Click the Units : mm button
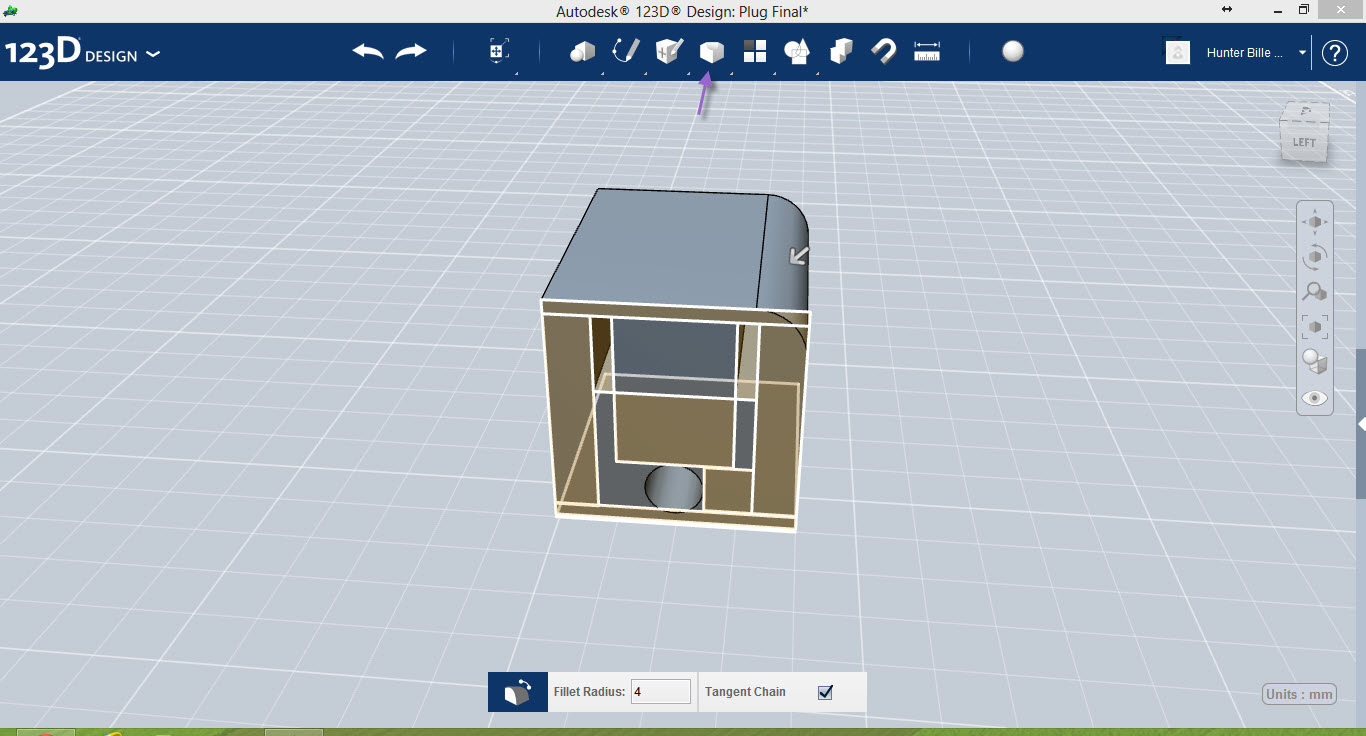Viewport: 1366px width, 736px height. tap(1300, 694)
